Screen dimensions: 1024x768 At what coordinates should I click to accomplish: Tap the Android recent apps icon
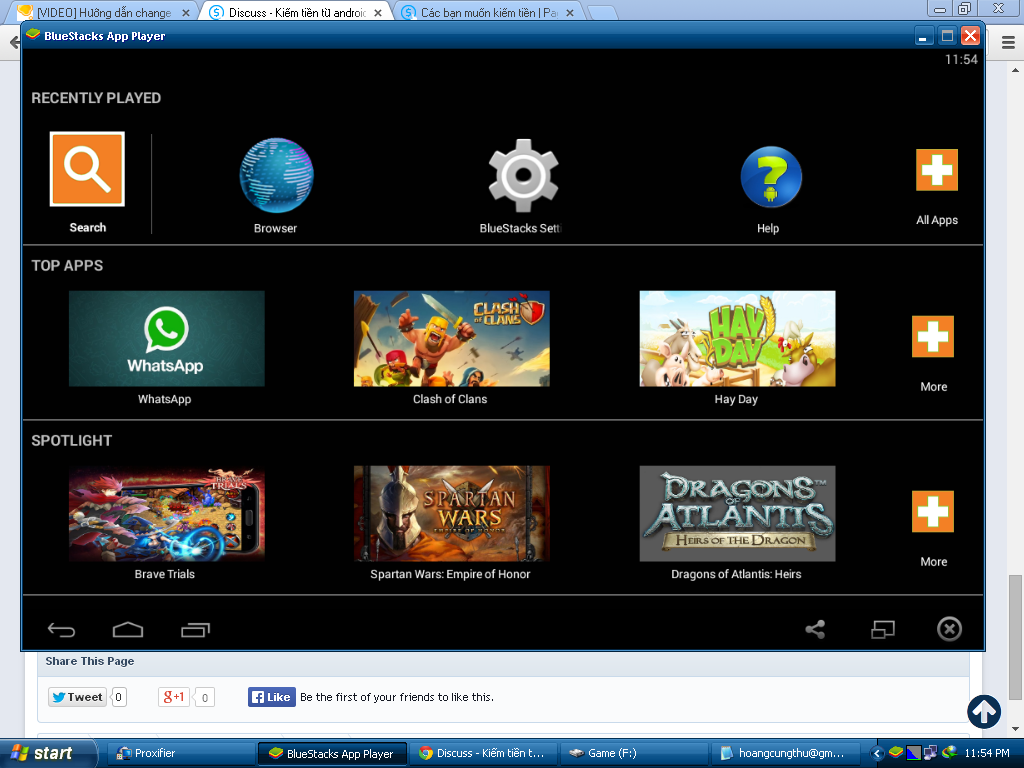195,630
